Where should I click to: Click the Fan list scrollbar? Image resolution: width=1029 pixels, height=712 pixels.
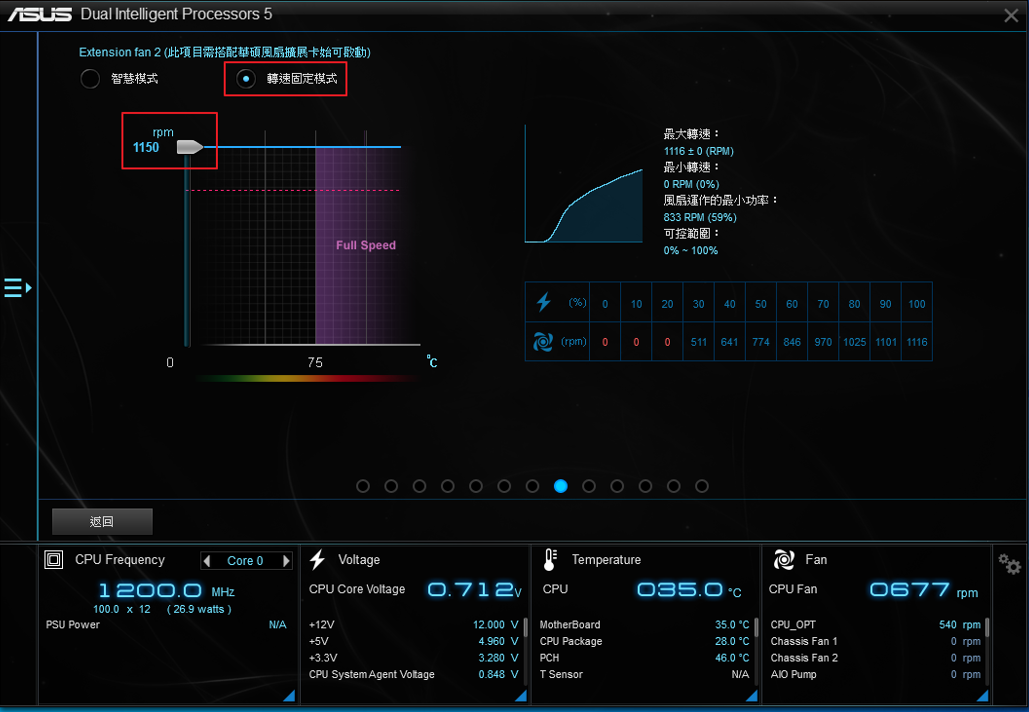988,628
